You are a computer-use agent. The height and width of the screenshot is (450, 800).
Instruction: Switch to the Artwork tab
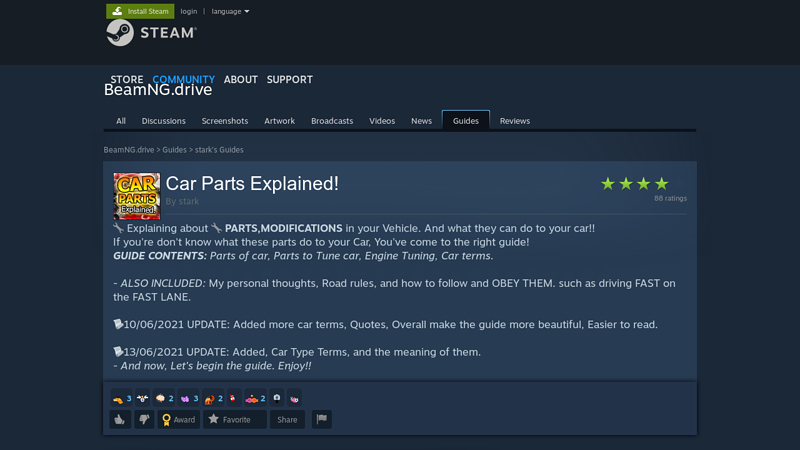coord(280,121)
